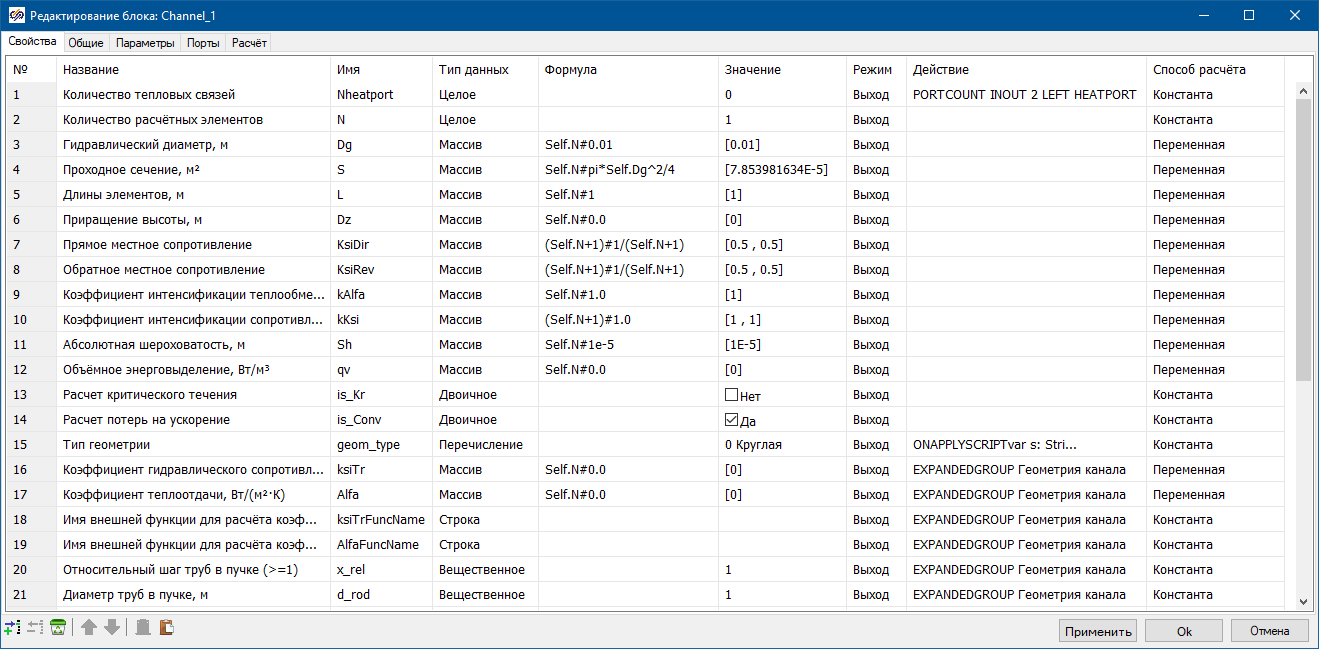1319x649 pixels.
Task: Open data type cell 'Перечисление' for geom_type
Action: pyautogui.click(x=485, y=445)
